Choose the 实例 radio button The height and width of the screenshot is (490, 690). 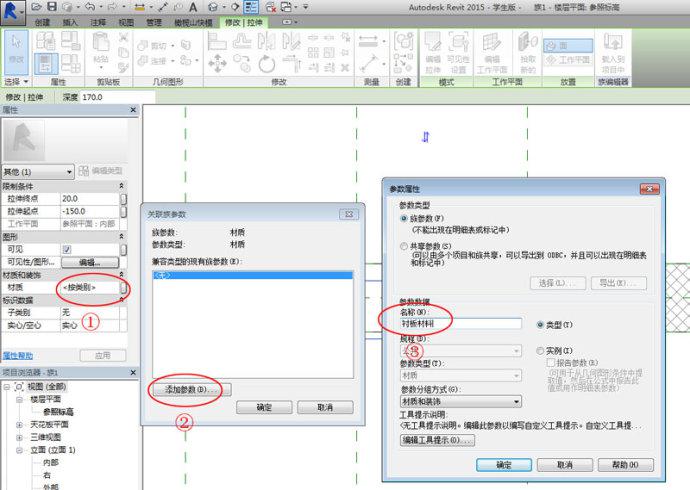point(540,352)
